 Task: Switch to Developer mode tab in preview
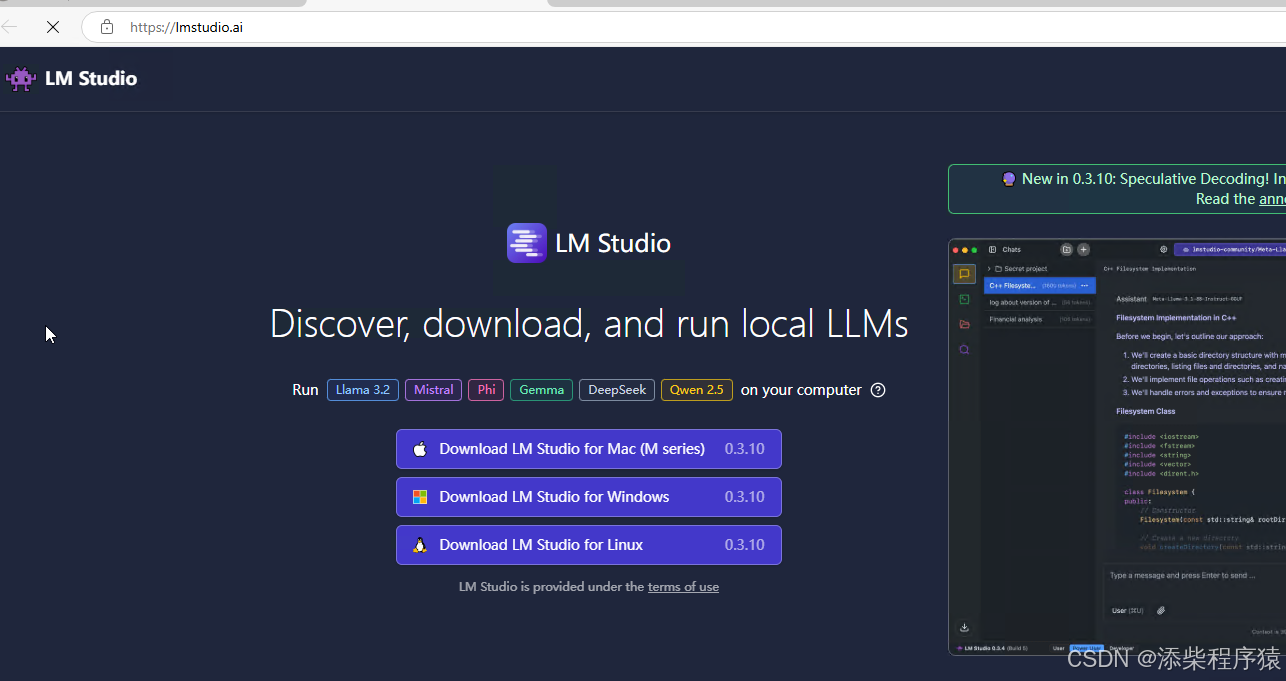coord(1121,648)
